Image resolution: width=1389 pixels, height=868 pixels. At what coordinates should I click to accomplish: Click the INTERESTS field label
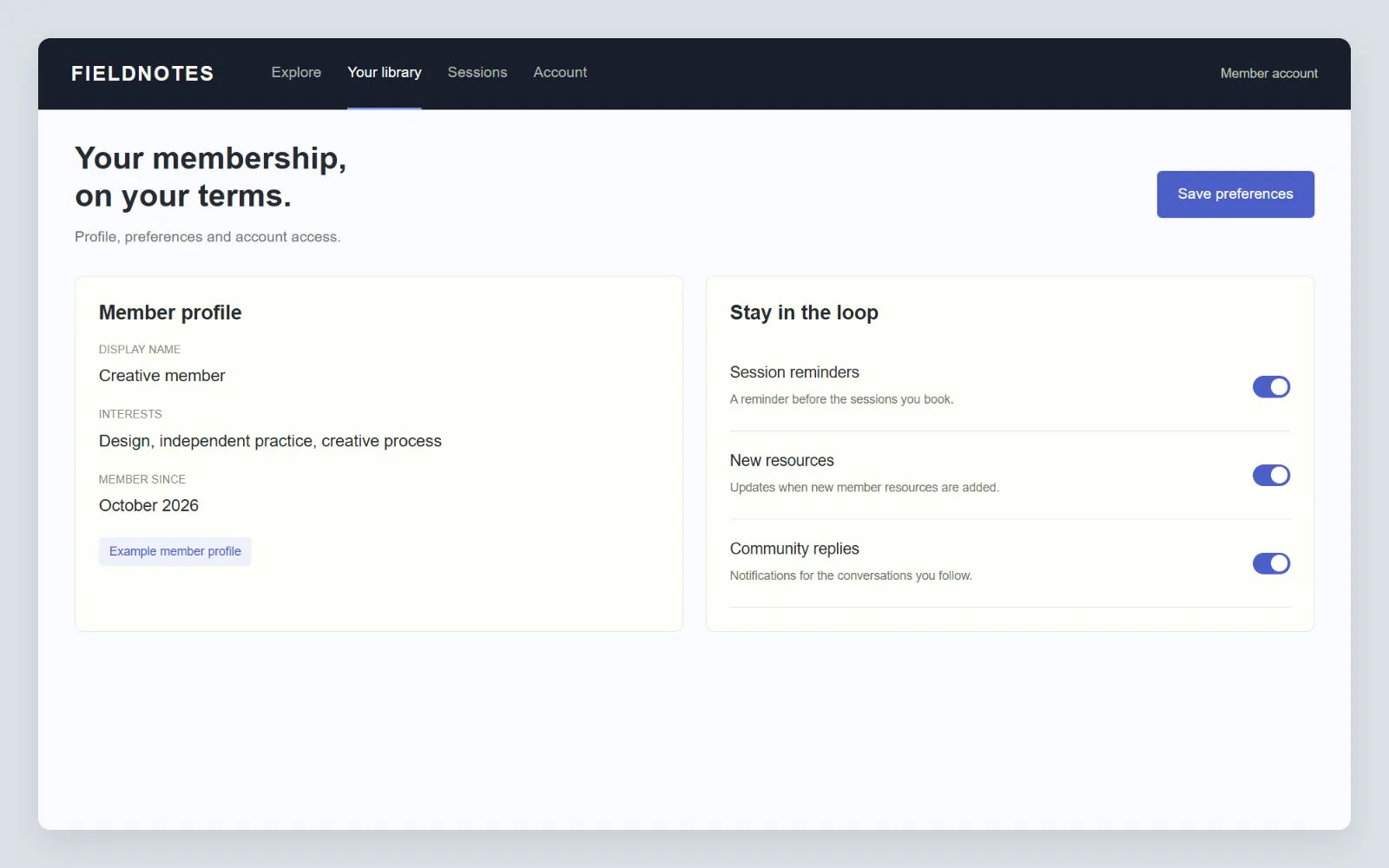point(130,415)
